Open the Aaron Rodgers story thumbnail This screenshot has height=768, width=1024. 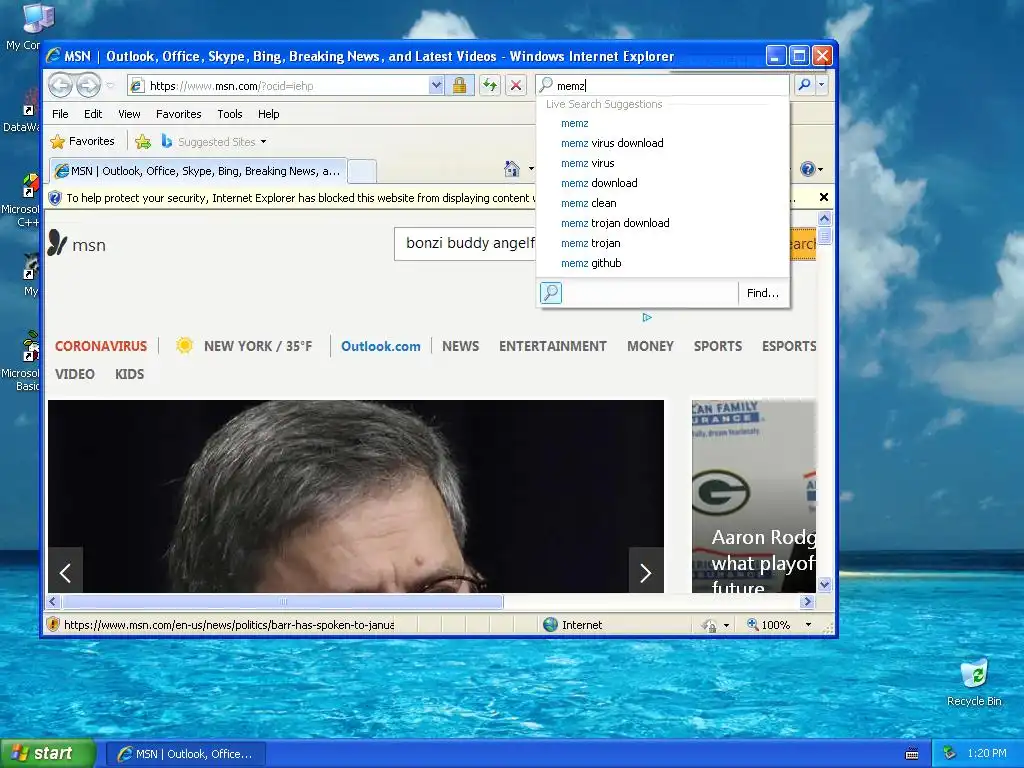(754, 496)
